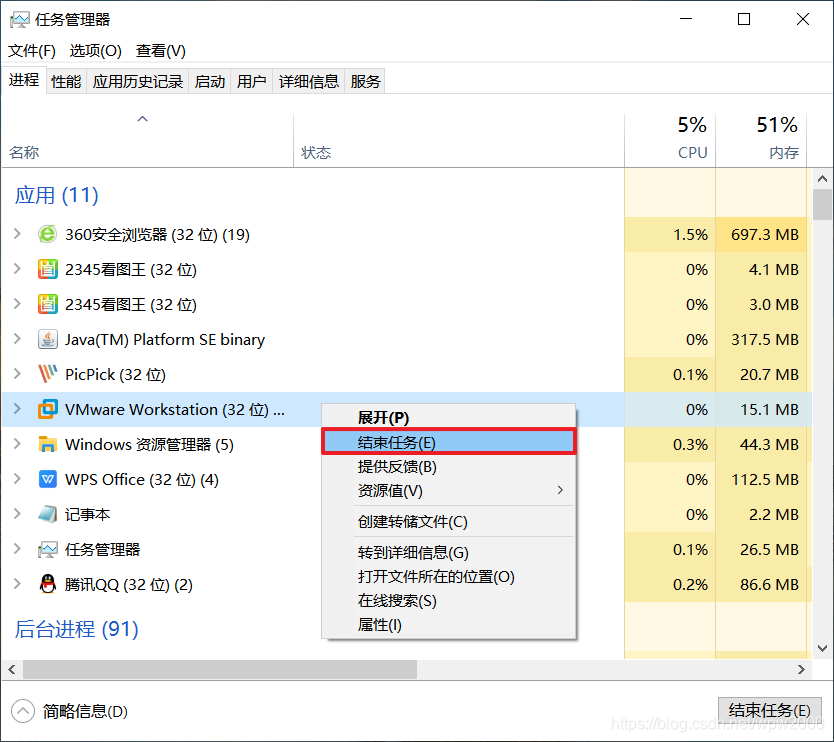Choose 打开文件所在的位置(O) in the context menu
Viewport: 834px width, 742px height.
[448, 577]
